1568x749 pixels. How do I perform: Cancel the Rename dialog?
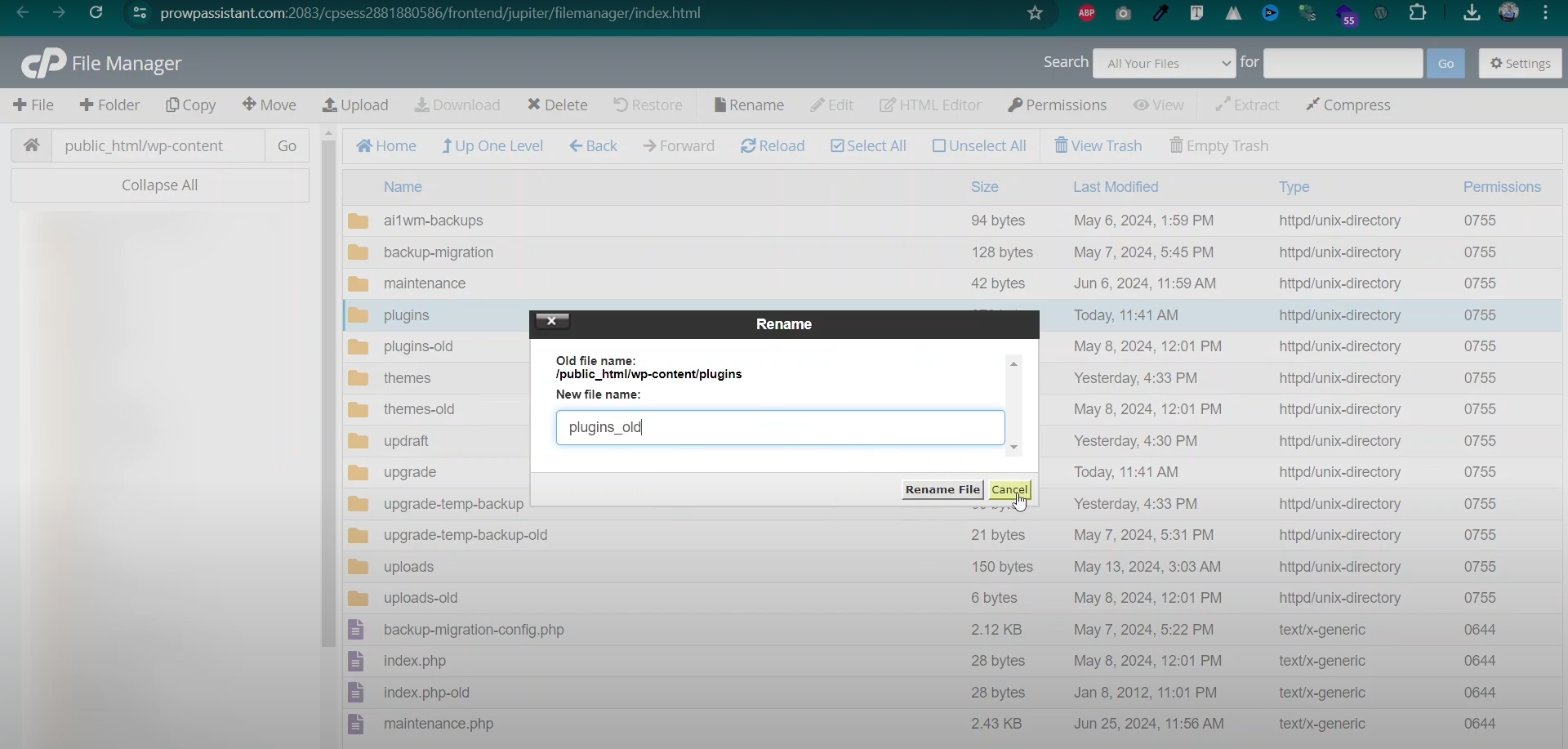[1009, 489]
